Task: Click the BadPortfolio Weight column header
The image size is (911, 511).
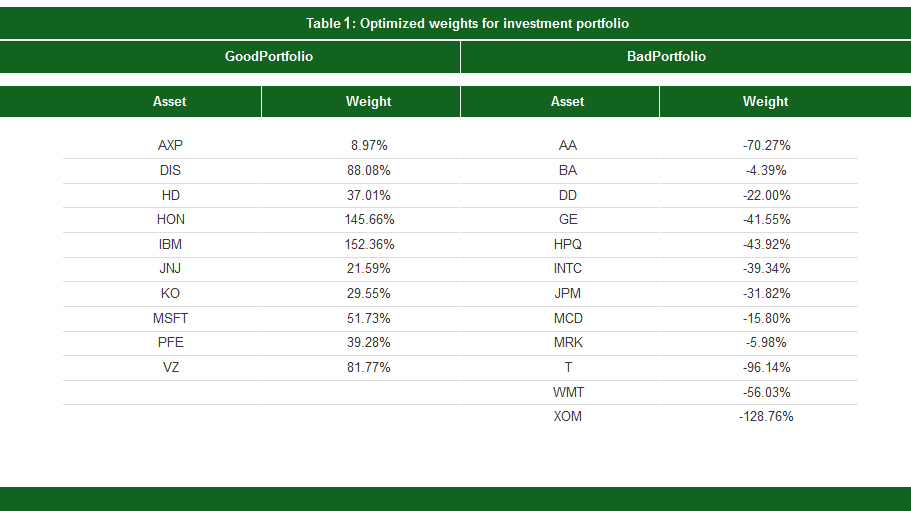Action: [x=765, y=102]
